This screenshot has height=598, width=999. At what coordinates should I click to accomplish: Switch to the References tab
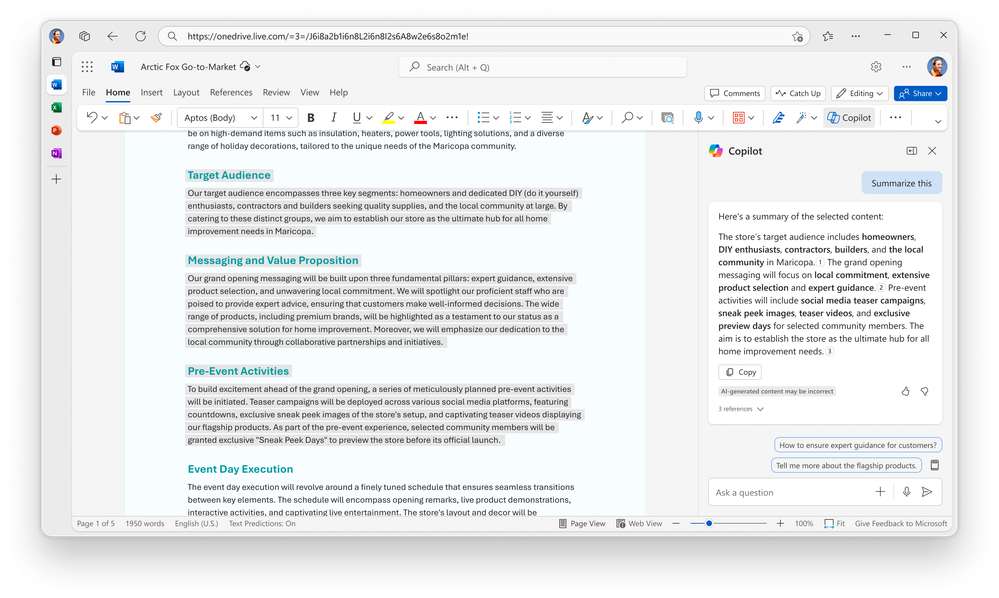pyautogui.click(x=231, y=92)
